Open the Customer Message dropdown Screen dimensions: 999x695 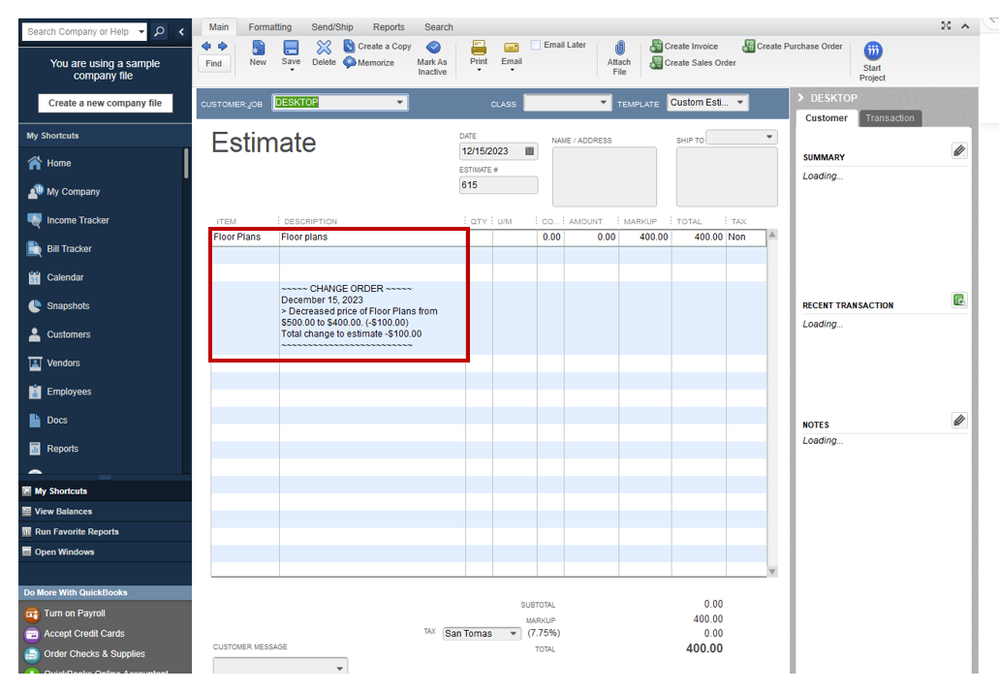coord(340,668)
